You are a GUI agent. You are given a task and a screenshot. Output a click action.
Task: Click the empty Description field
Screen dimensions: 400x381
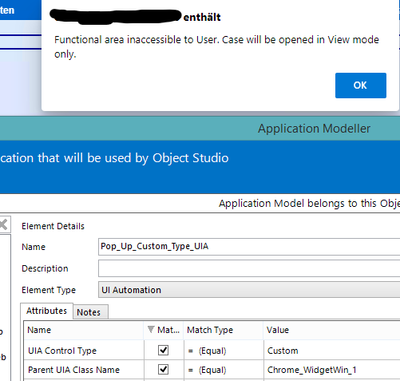click(249, 268)
